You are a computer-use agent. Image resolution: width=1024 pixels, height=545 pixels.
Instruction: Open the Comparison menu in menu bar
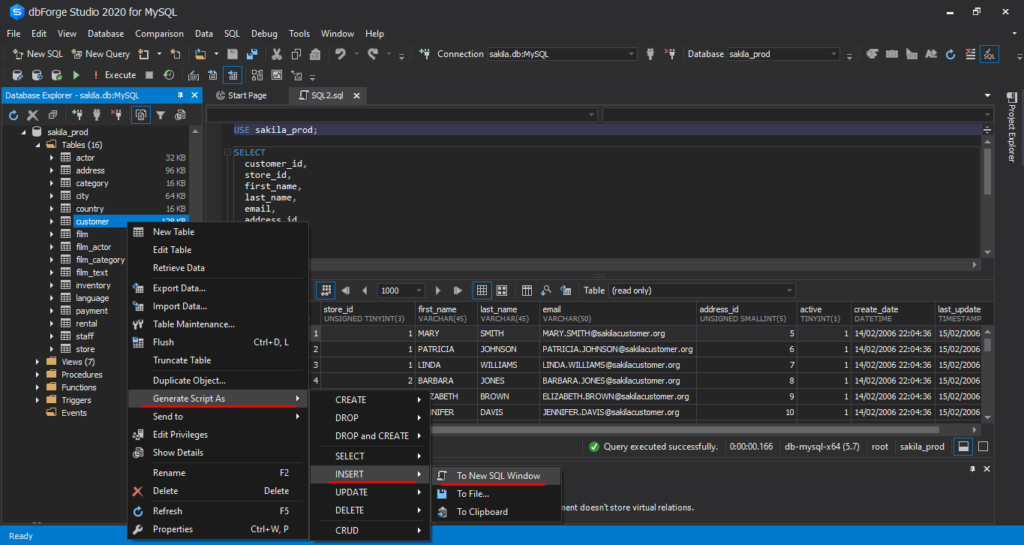click(159, 33)
